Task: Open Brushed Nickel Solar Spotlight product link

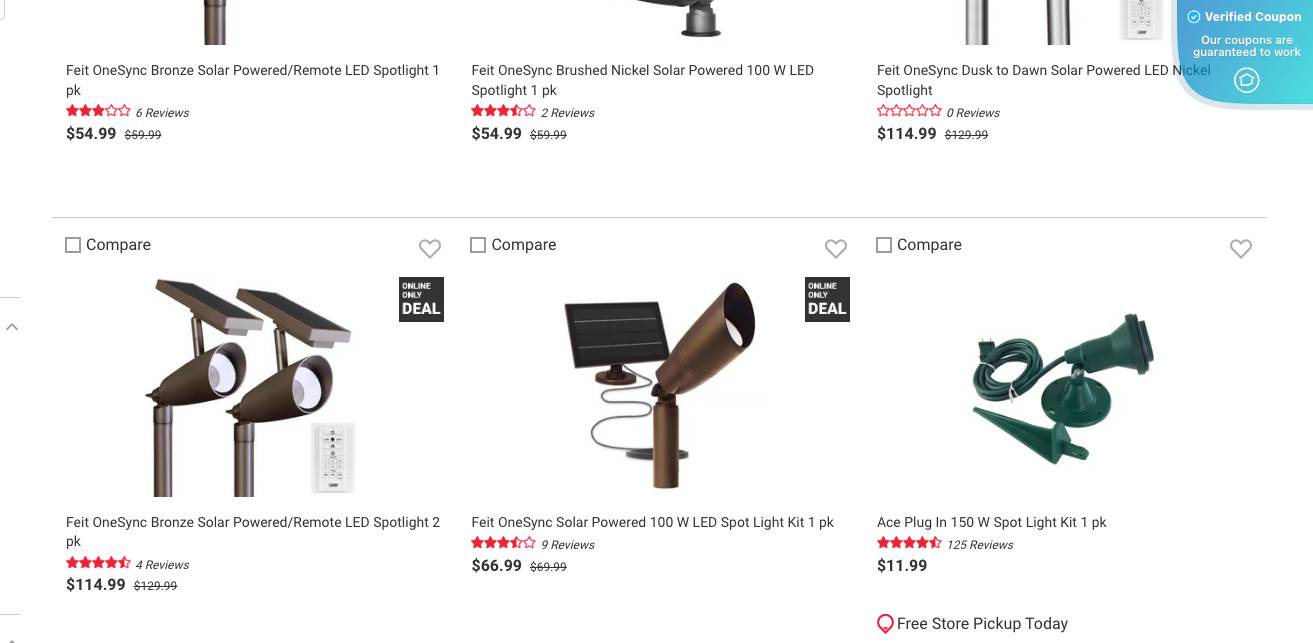Action: [642, 71]
